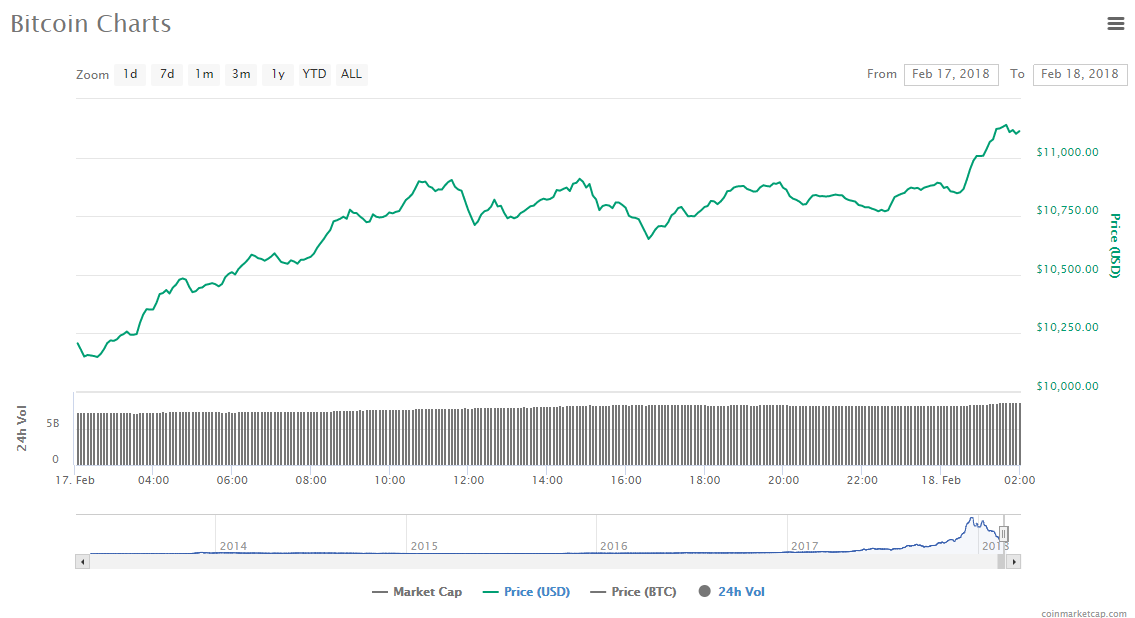Select the 1d zoom preset
Screen dimensions: 1135x618
click(x=129, y=74)
